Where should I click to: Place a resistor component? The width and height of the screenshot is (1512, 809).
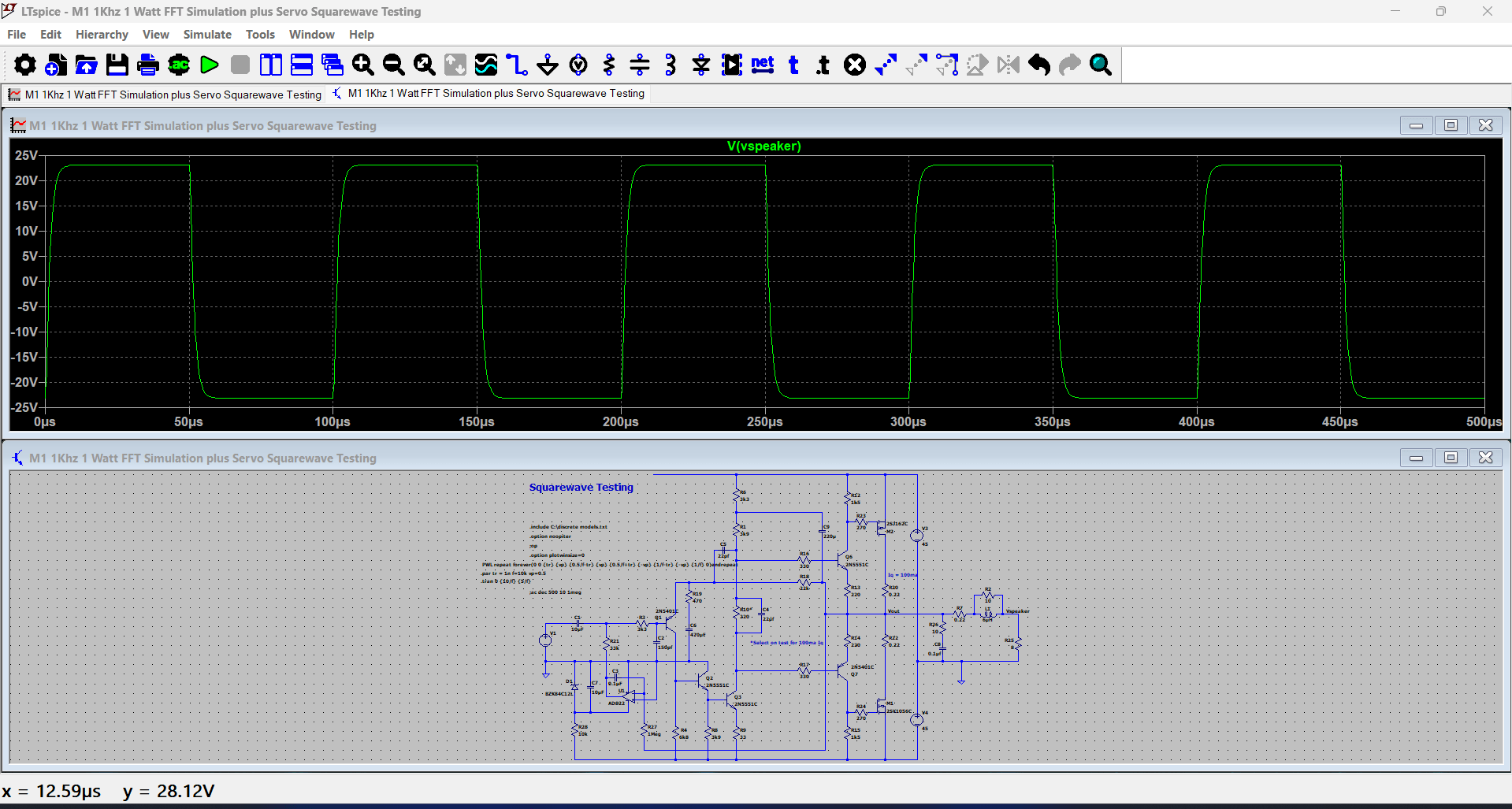tap(609, 65)
